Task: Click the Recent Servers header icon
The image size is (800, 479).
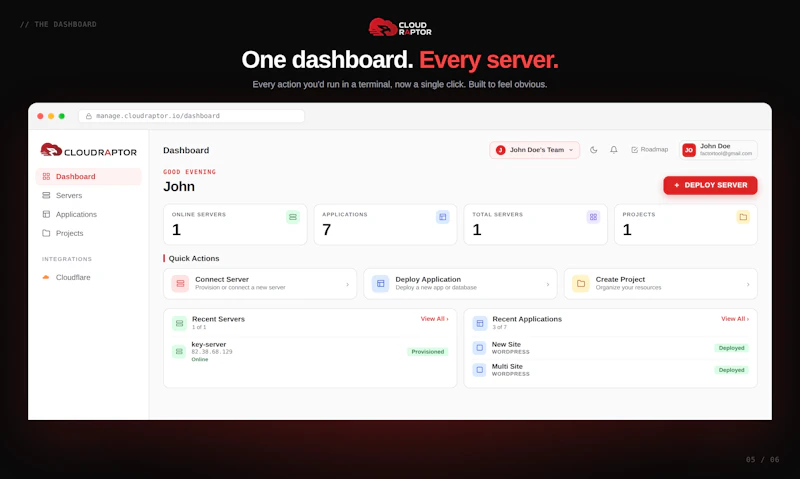Action: click(179, 323)
